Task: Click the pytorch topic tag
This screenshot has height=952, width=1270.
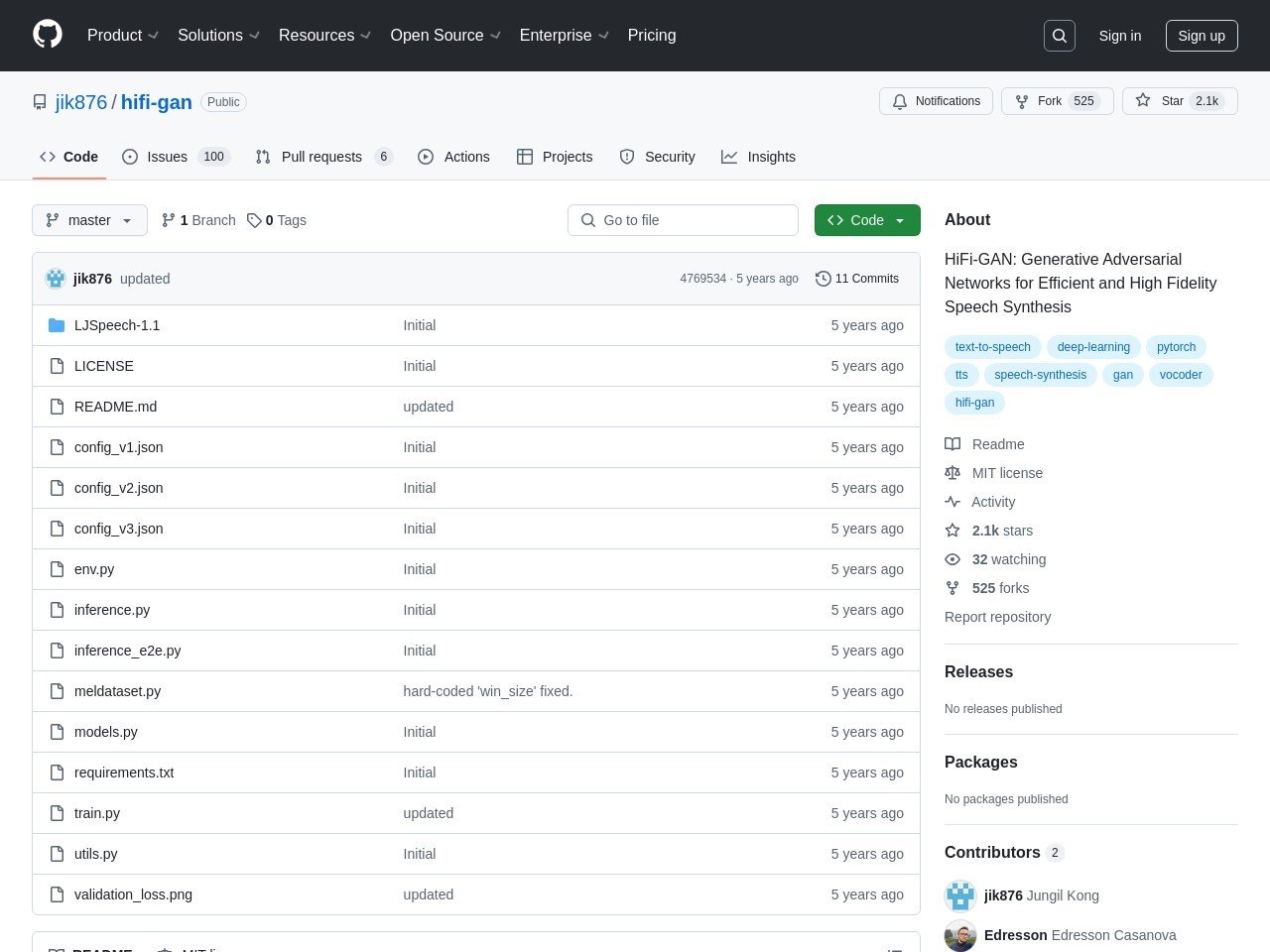Action: pyautogui.click(x=1176, y=347)
